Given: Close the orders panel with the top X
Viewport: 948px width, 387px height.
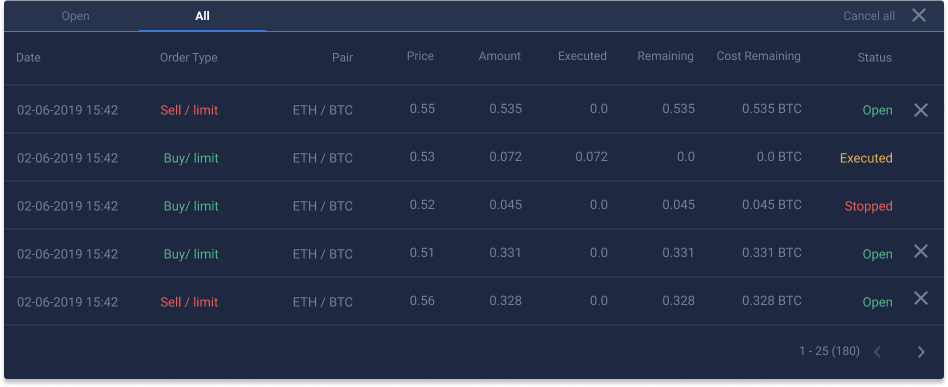Looking at the screenshot, I should (918, 16).
